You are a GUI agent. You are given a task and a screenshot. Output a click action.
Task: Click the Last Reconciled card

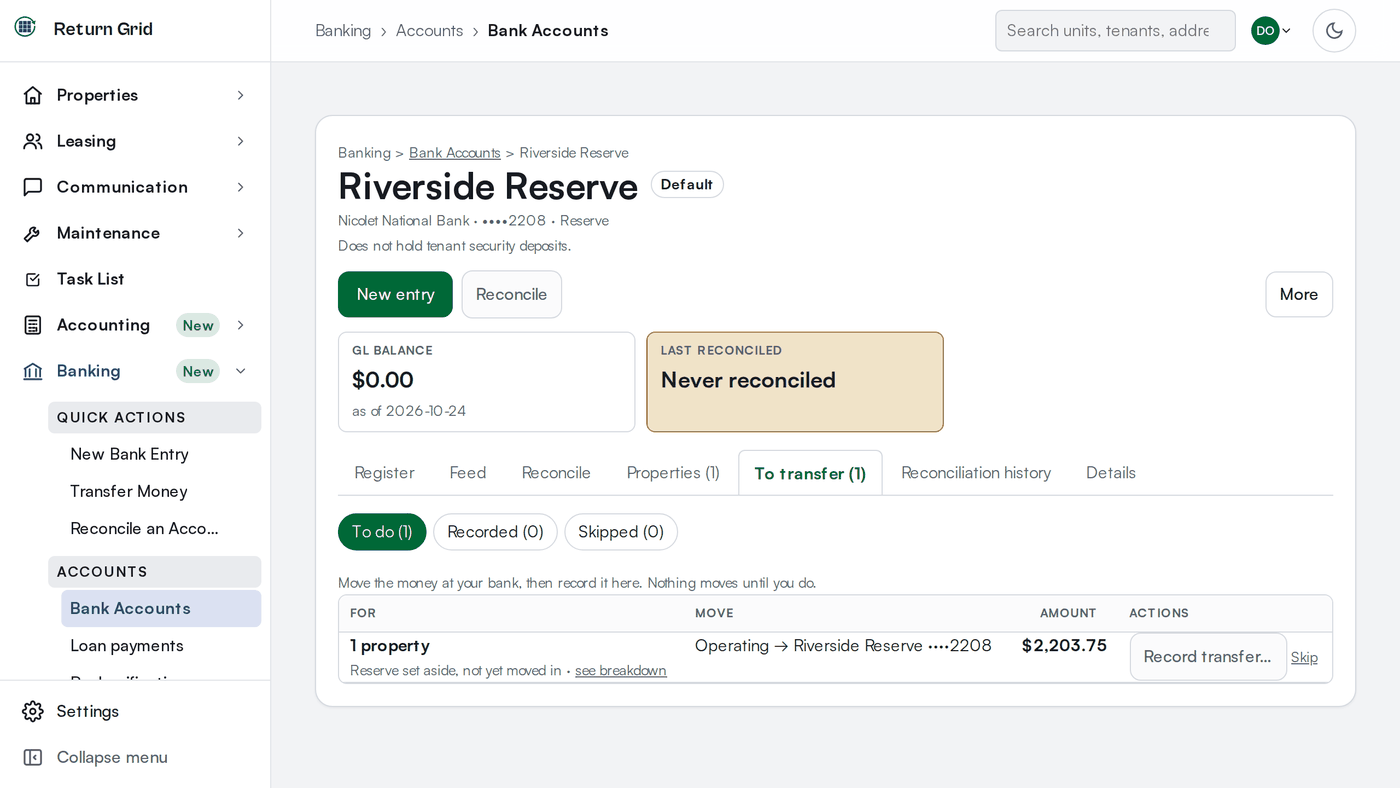click(795, 382)
